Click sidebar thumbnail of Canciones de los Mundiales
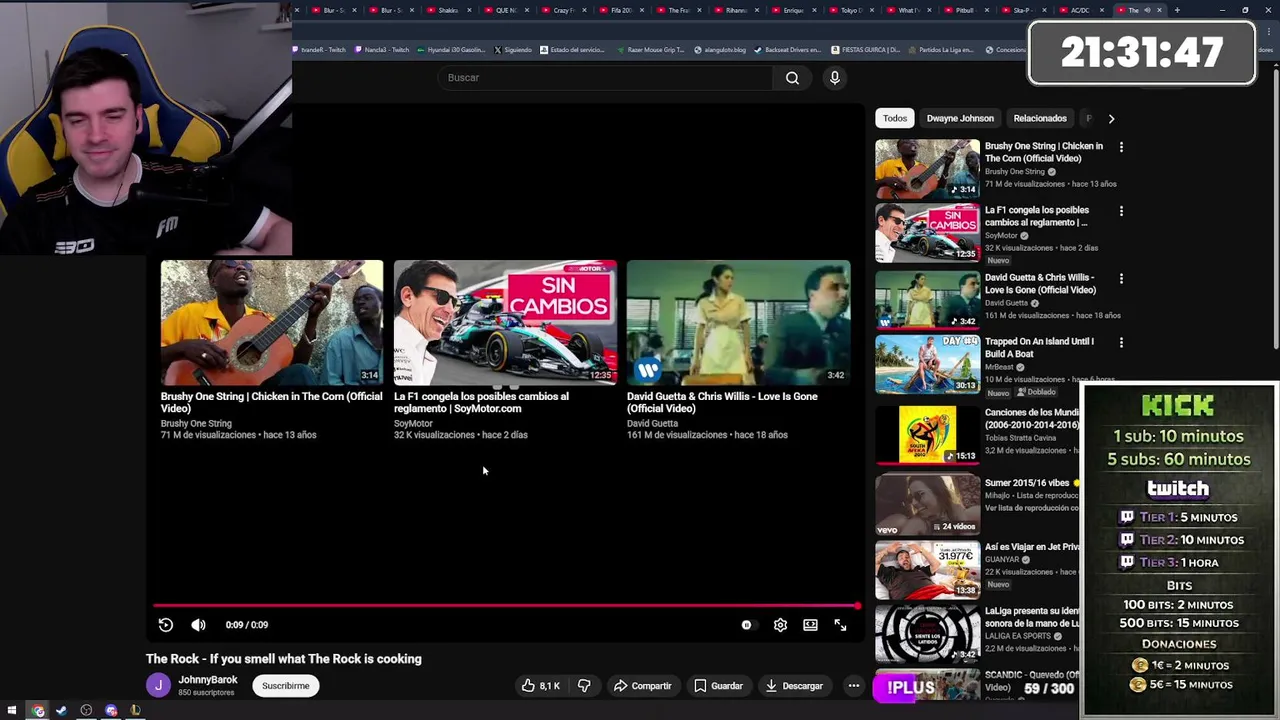The width and height of the screenshot is (1280, 720). [x=928, y=434]
